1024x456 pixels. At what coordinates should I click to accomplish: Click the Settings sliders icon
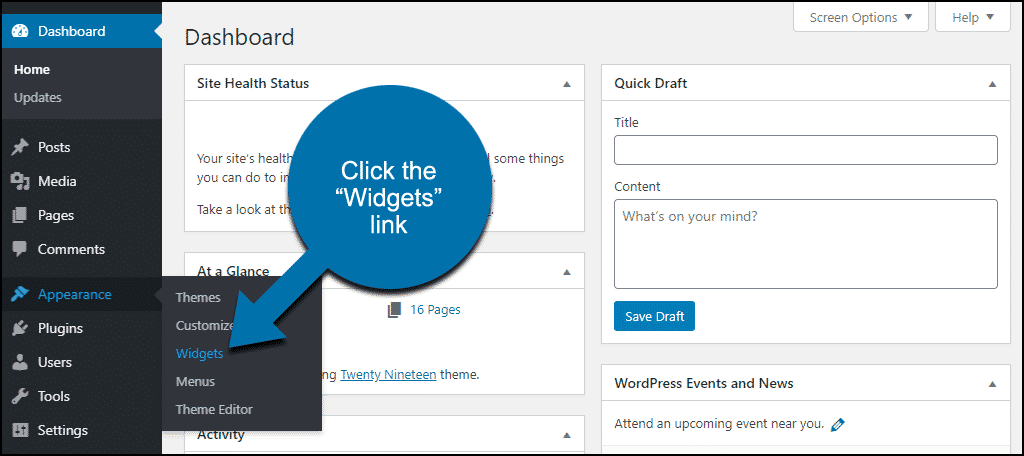click(20, 431)
